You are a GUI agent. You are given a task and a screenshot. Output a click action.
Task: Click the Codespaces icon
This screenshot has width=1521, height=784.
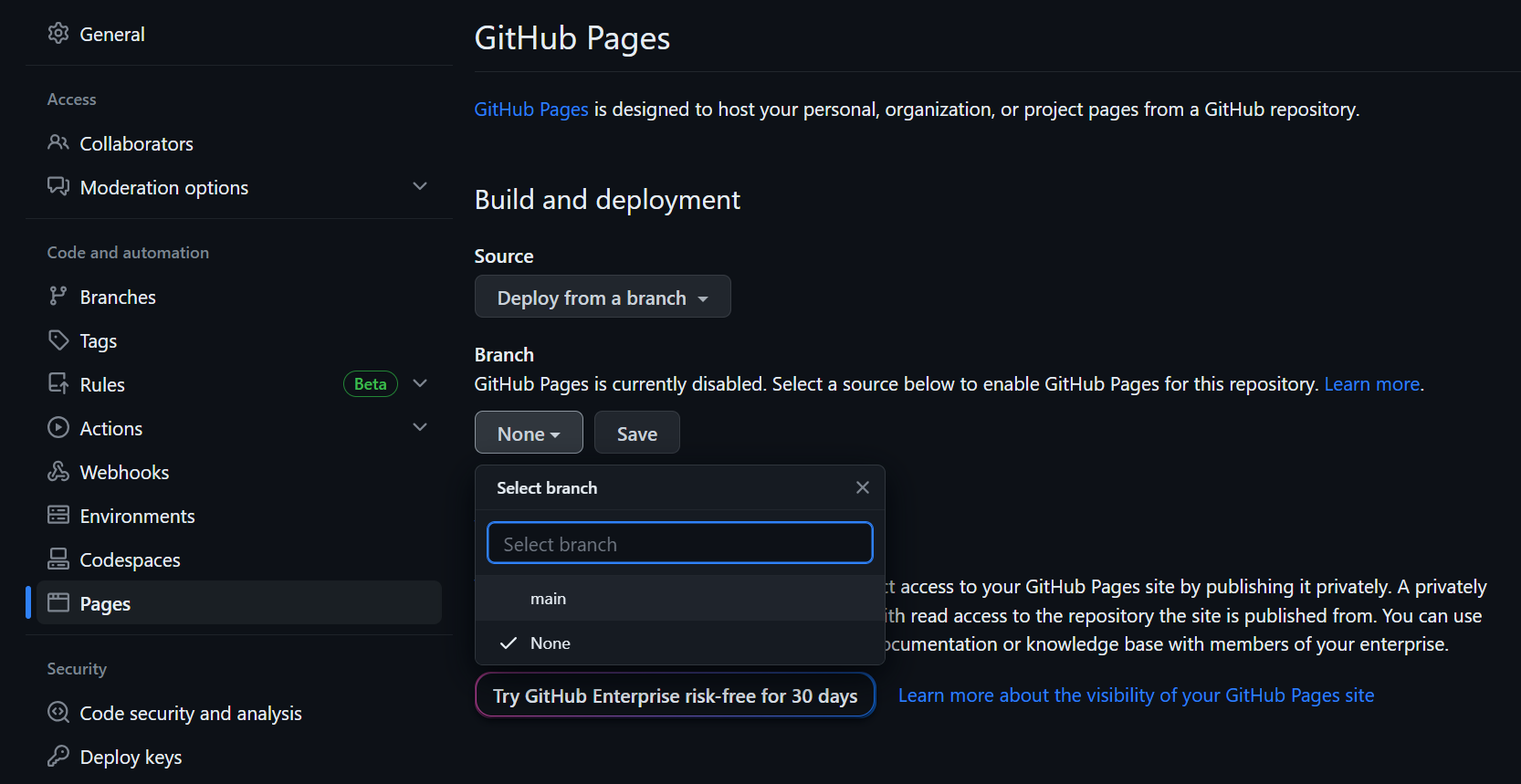click(58, 559)
